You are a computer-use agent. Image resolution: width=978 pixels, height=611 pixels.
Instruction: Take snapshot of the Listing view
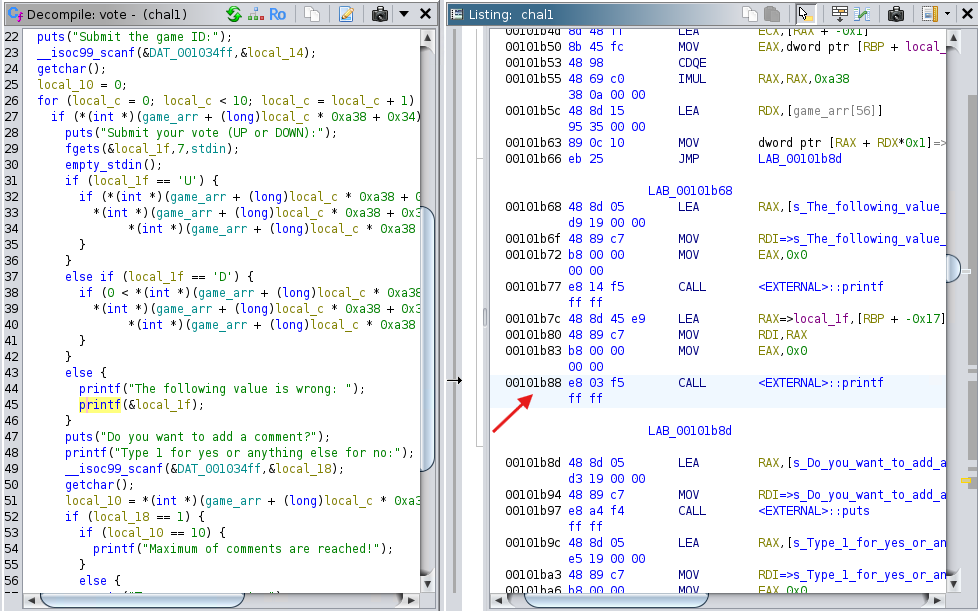pyautogui.click(x=896, y=14)
